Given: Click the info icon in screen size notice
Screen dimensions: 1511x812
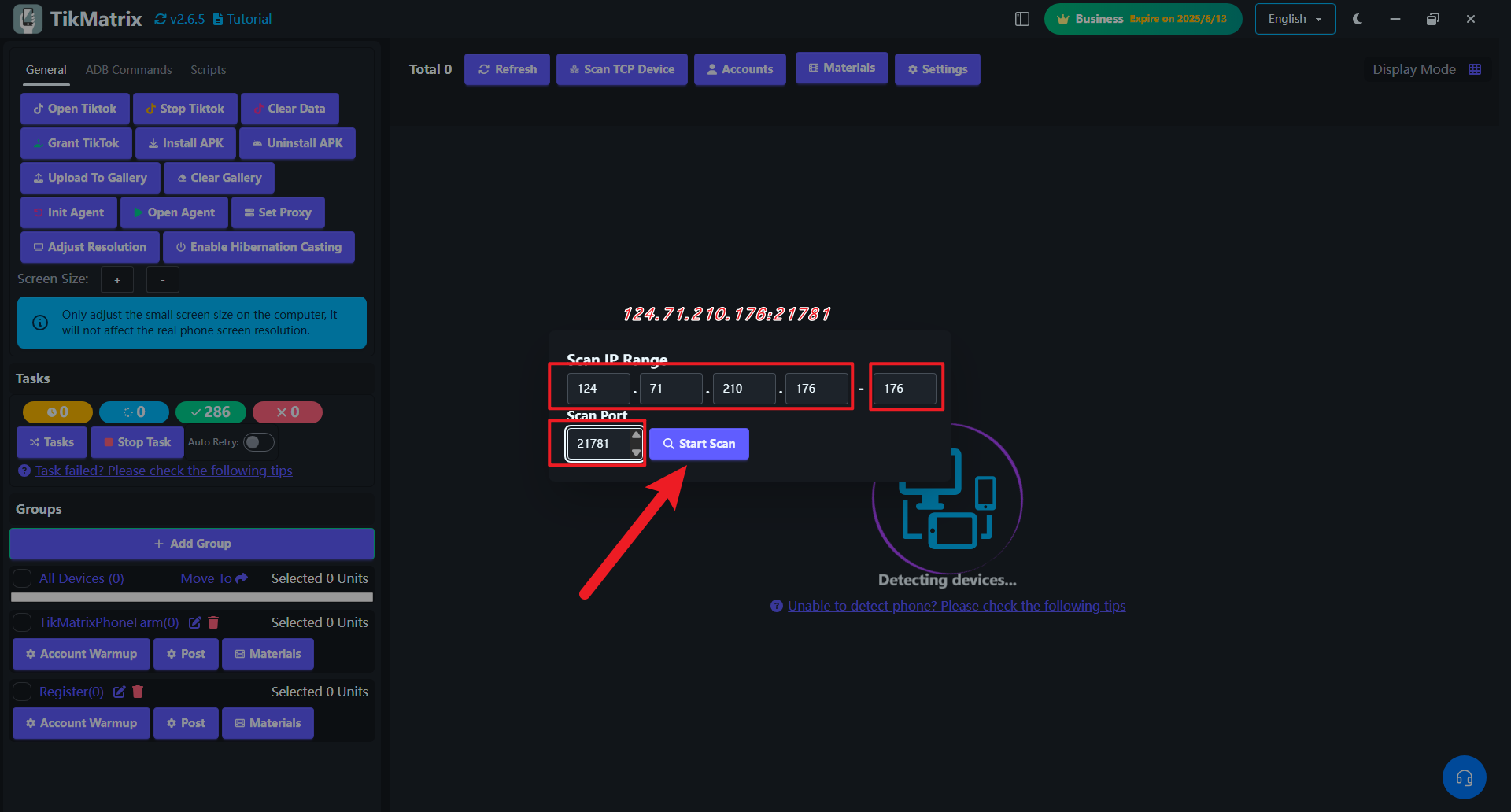Looking at the screenshot, I should click(x=40, y=323).
